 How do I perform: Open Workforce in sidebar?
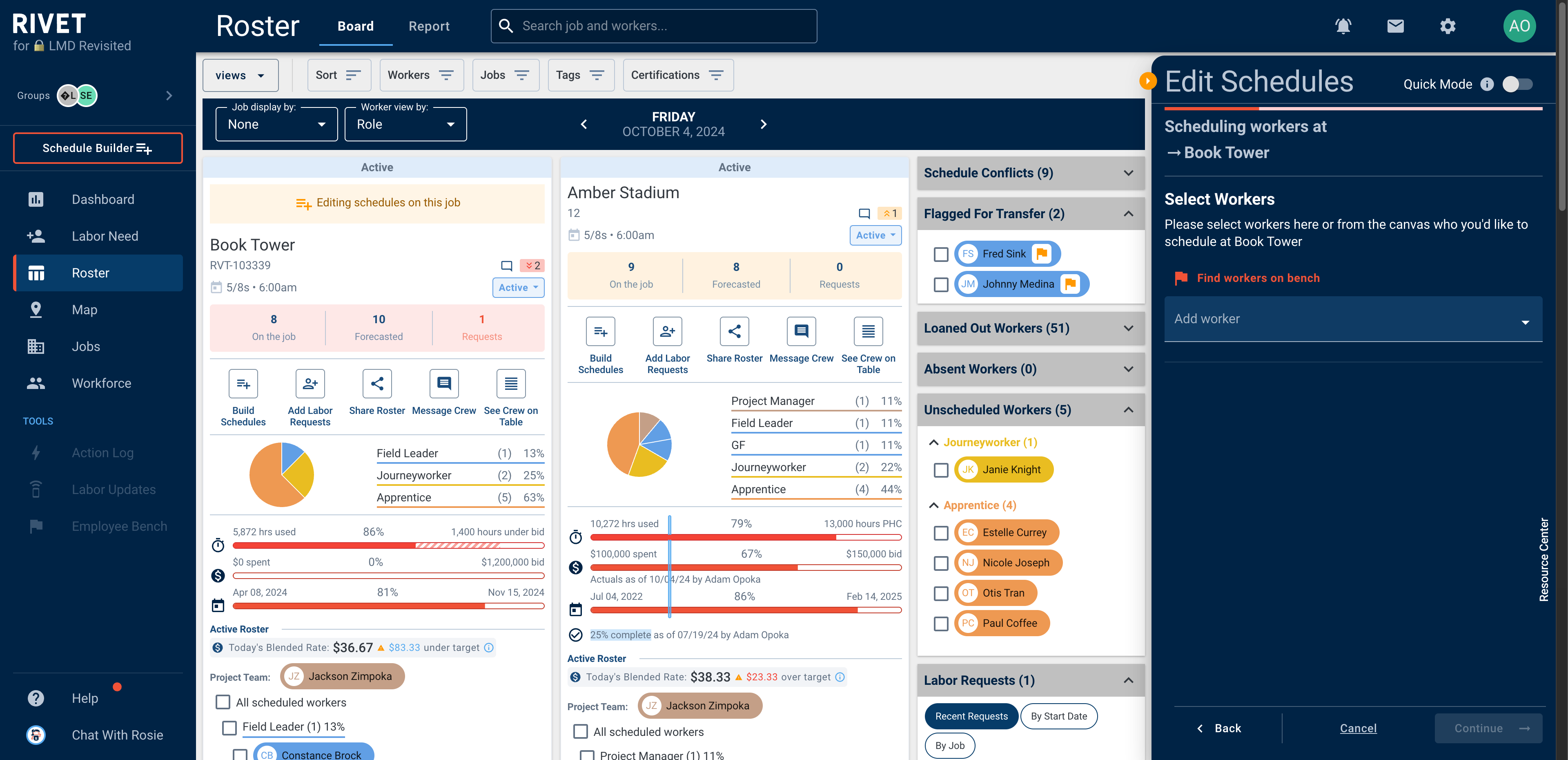(98, 383)
